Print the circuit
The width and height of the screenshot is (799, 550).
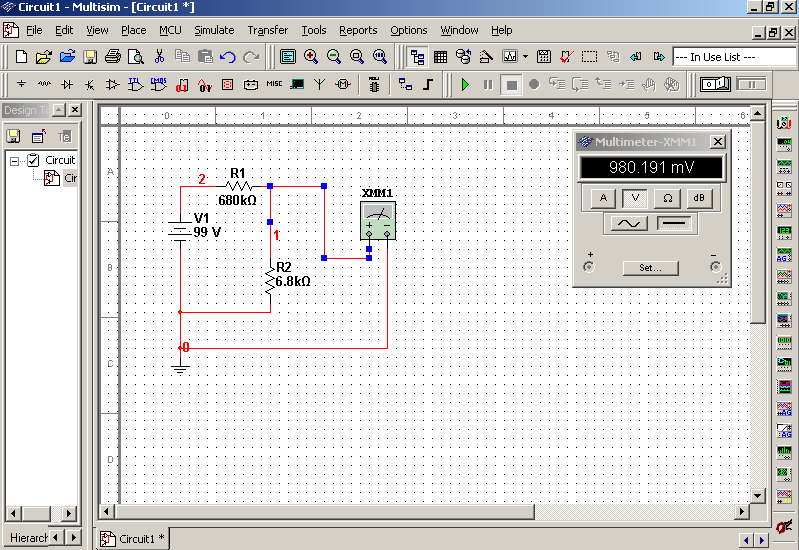point(113,57)
